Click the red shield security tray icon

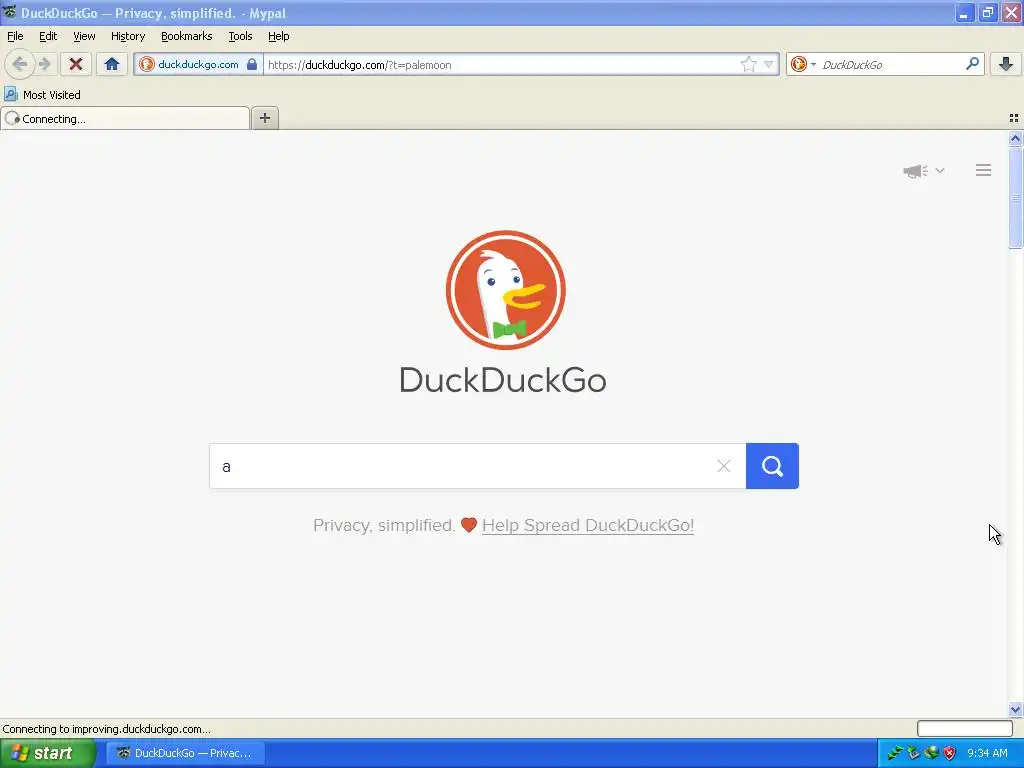pos(950,753)
